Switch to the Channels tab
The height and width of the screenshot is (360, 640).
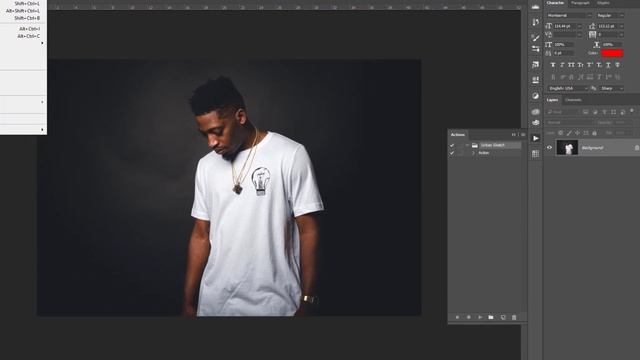pos(573,100)
